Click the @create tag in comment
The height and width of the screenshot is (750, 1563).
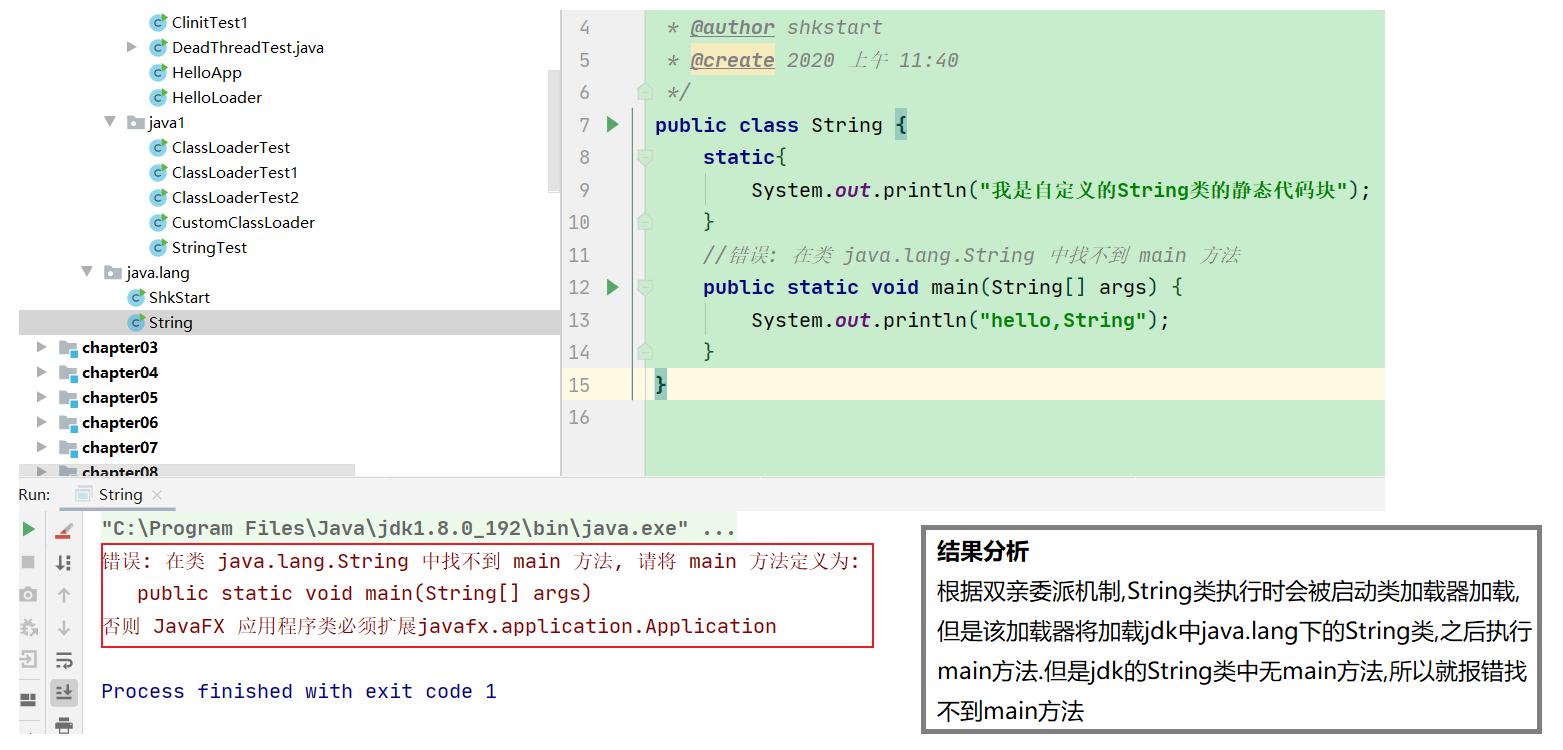(732, 60)
